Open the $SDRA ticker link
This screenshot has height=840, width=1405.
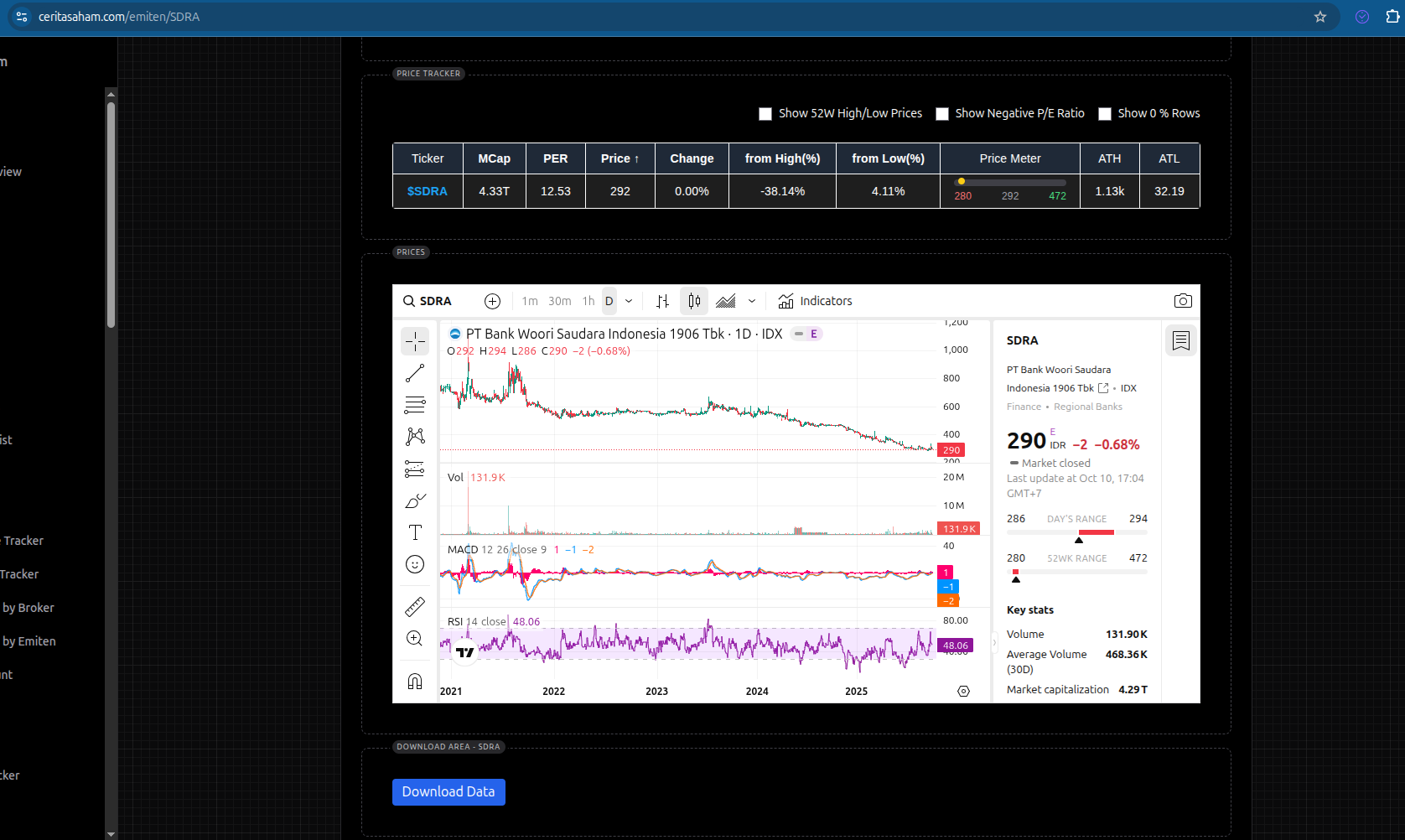[x=428, y=191]
